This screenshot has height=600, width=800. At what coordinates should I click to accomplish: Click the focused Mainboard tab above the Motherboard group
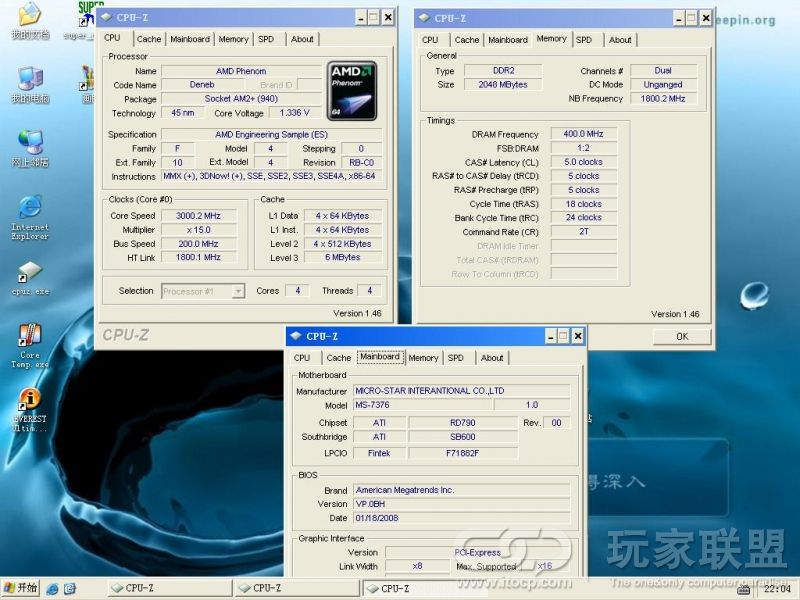pyautogui.click(x=380, y=357)
